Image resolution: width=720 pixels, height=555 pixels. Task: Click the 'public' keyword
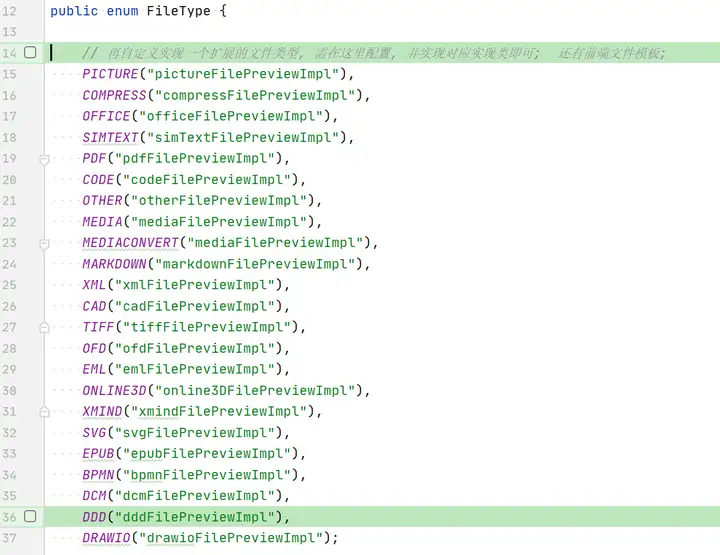click(74, 11)
